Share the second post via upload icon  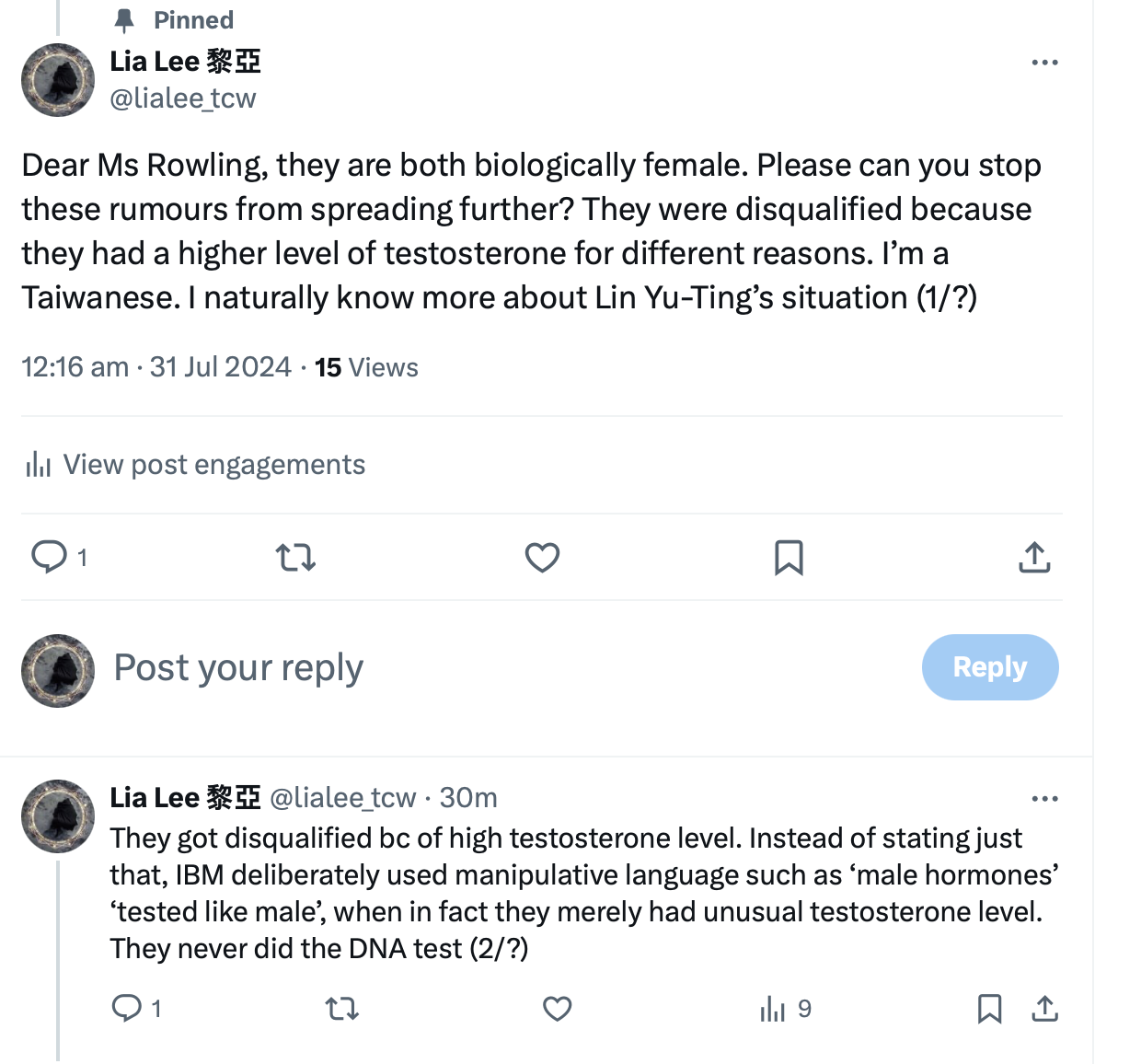[1044, 1009]
